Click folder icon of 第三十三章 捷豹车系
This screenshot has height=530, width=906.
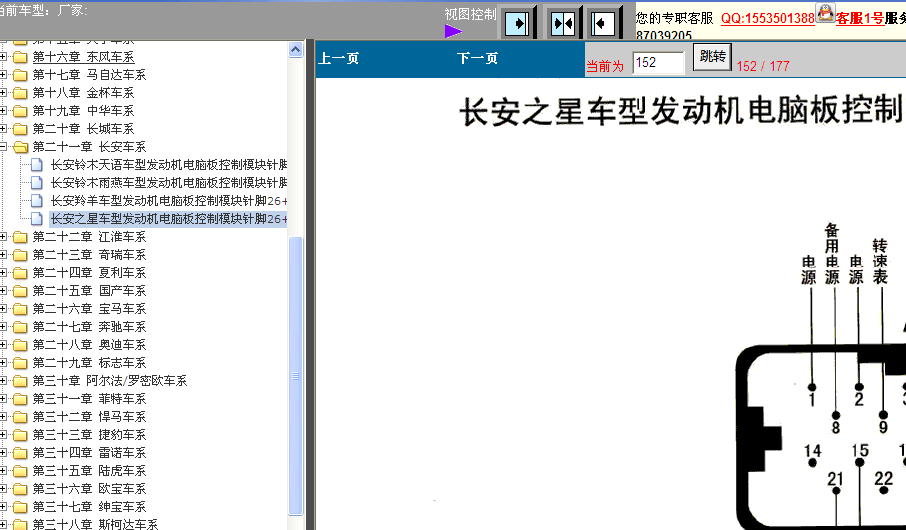tap(20, 434)
